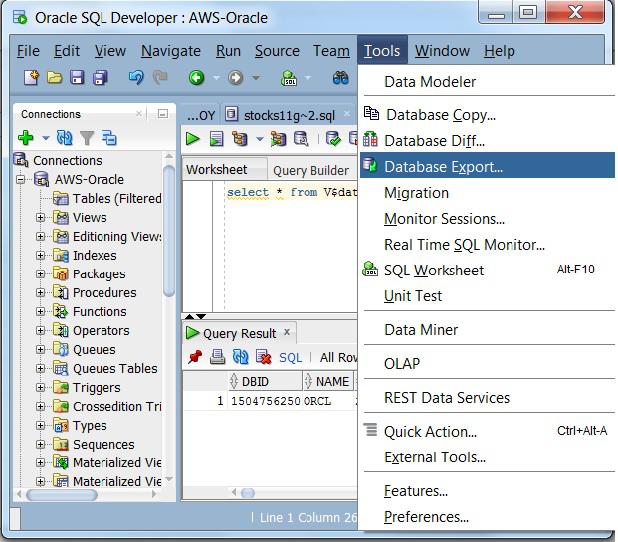Click the Explain Plan icon
Screen dimensions: 618x542
coord(240,139)
